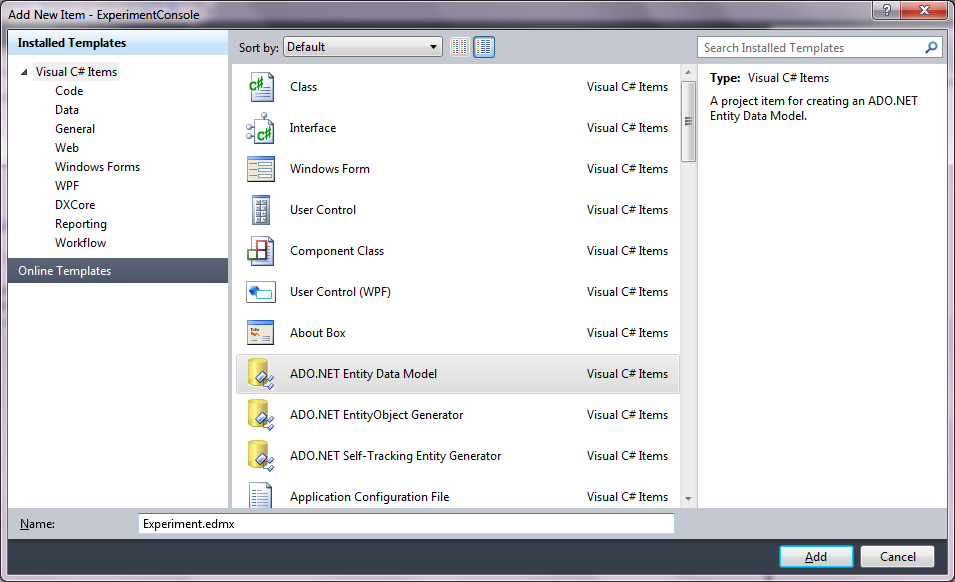Select the 'Windows Form' template name
Viewport: 955px width, 582px height.
(329, 169)
